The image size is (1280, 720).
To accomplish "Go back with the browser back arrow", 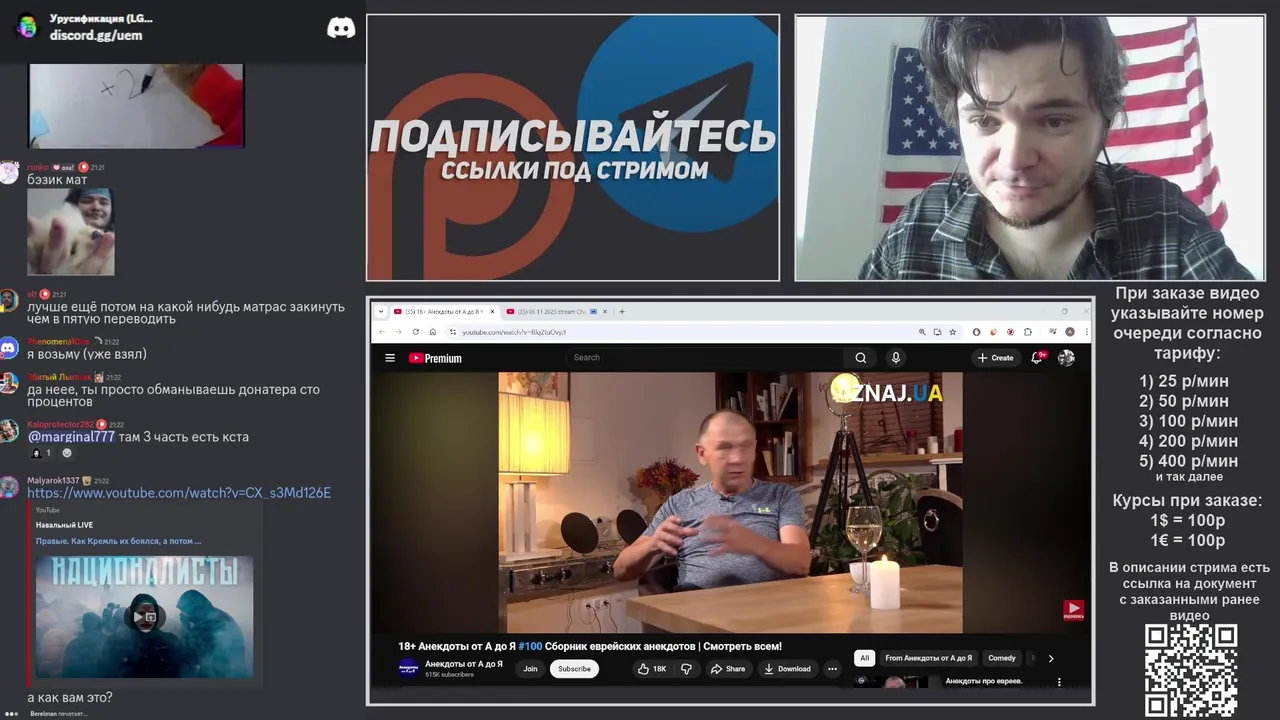I will (x=381, y=332).
